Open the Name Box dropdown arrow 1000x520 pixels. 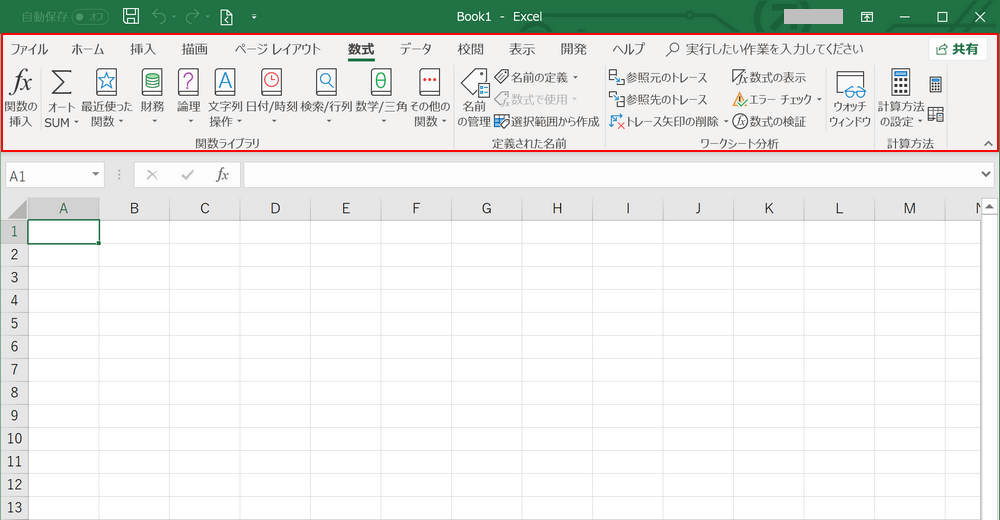coord(96,174)
